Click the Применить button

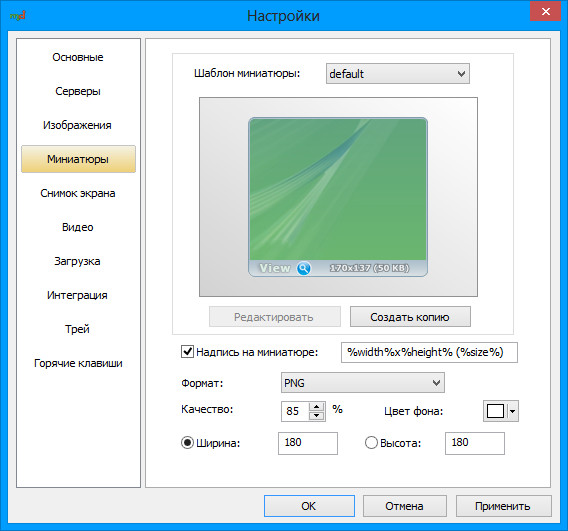pos(504,506)
